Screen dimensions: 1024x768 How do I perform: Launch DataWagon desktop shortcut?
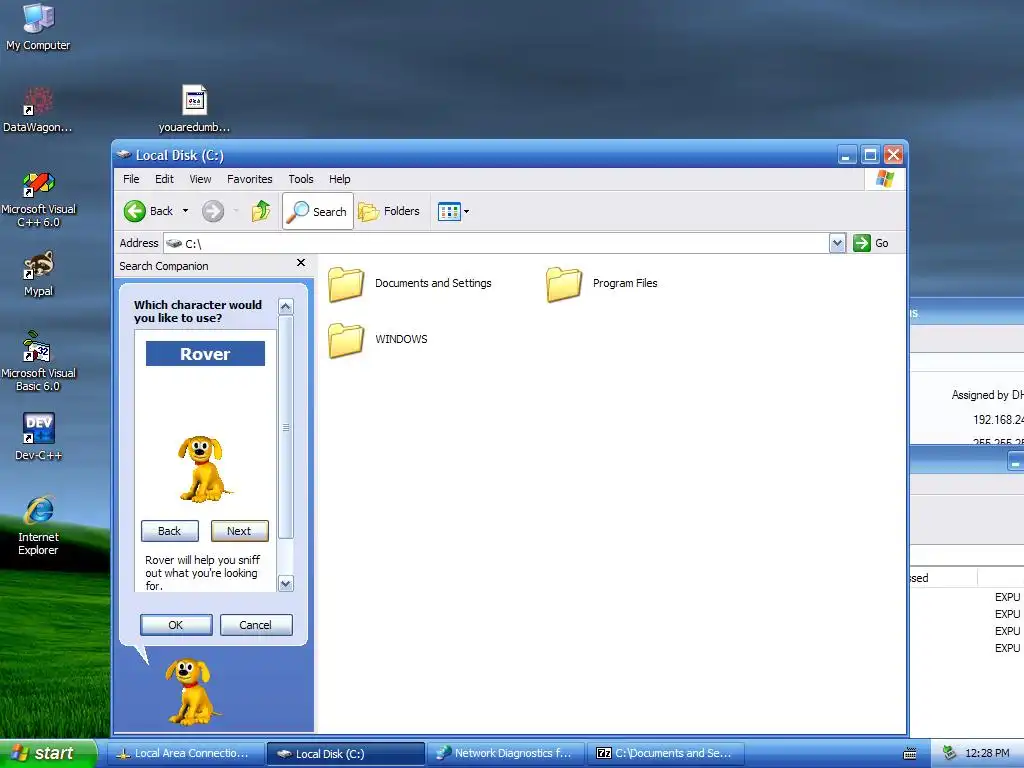38,109
